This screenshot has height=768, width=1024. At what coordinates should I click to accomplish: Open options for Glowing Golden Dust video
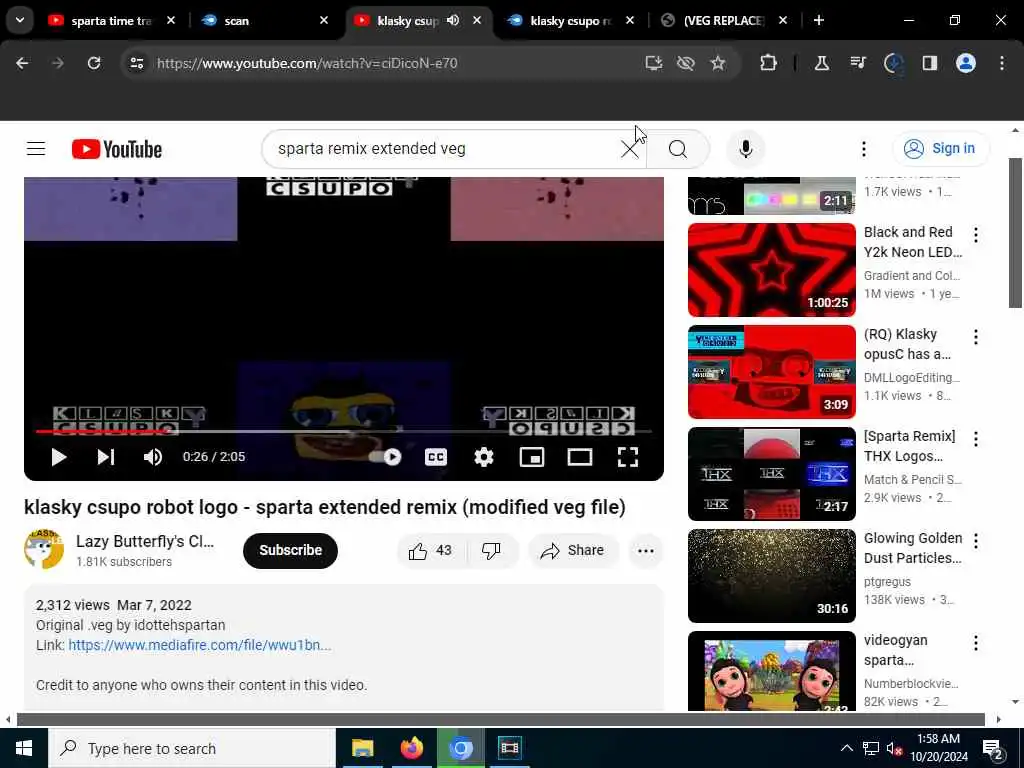(x=976, y=541)
